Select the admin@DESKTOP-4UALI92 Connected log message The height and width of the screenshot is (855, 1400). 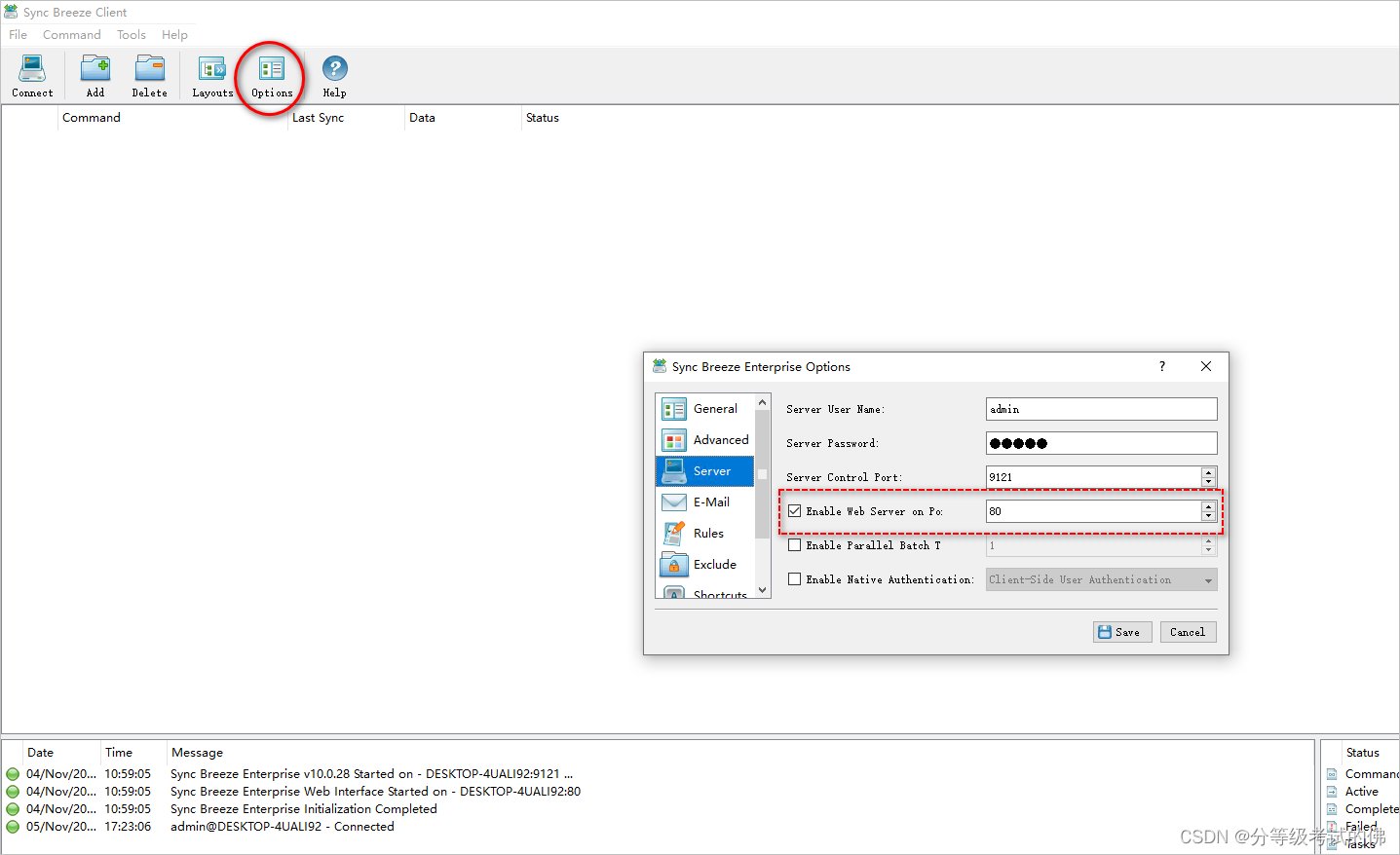click(283, 827)
